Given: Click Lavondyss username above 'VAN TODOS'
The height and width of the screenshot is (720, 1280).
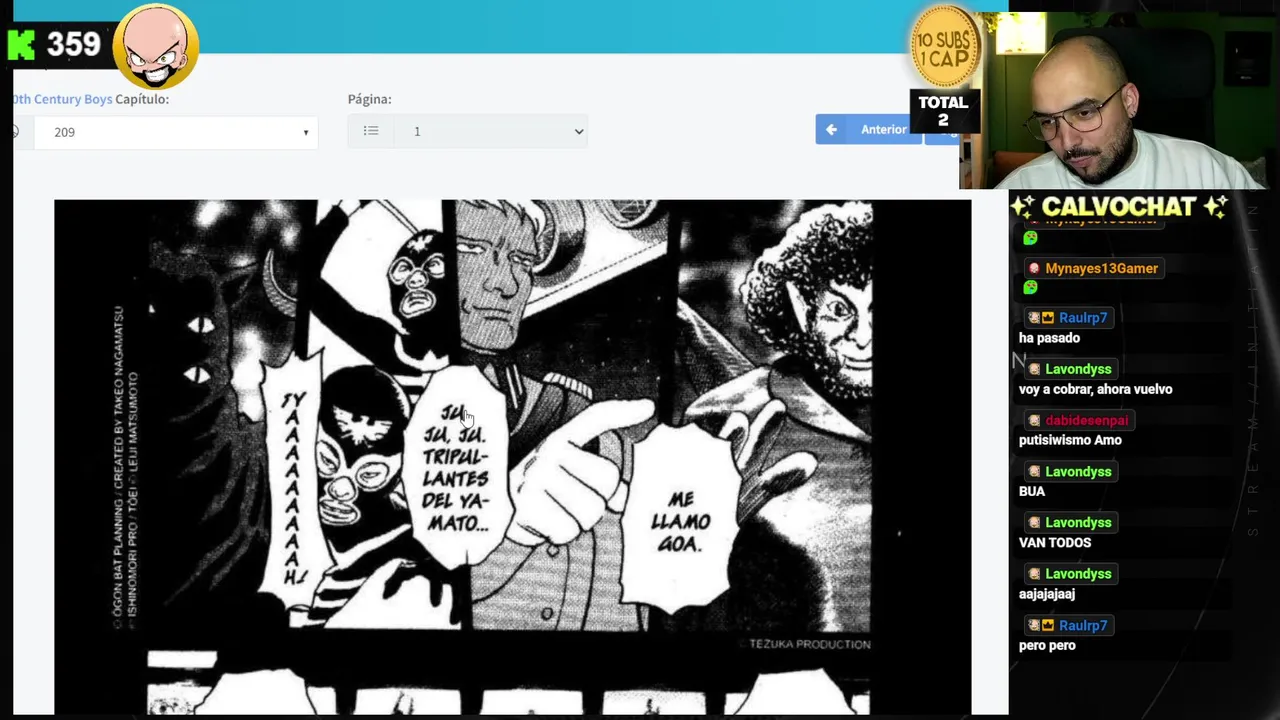Looking at the screenshot, I should click(1078, 522).
